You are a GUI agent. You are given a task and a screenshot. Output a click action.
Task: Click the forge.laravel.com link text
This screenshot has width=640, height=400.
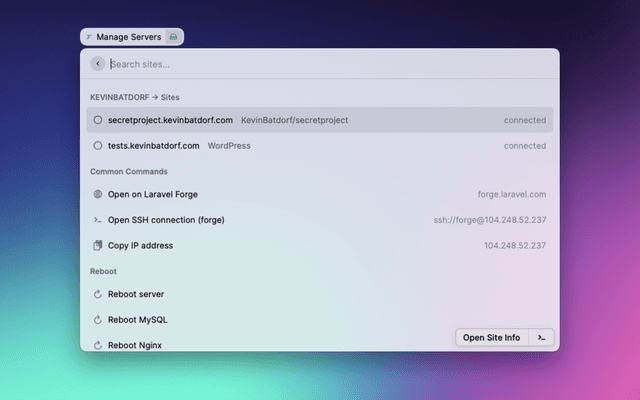[x=511, y=194]
